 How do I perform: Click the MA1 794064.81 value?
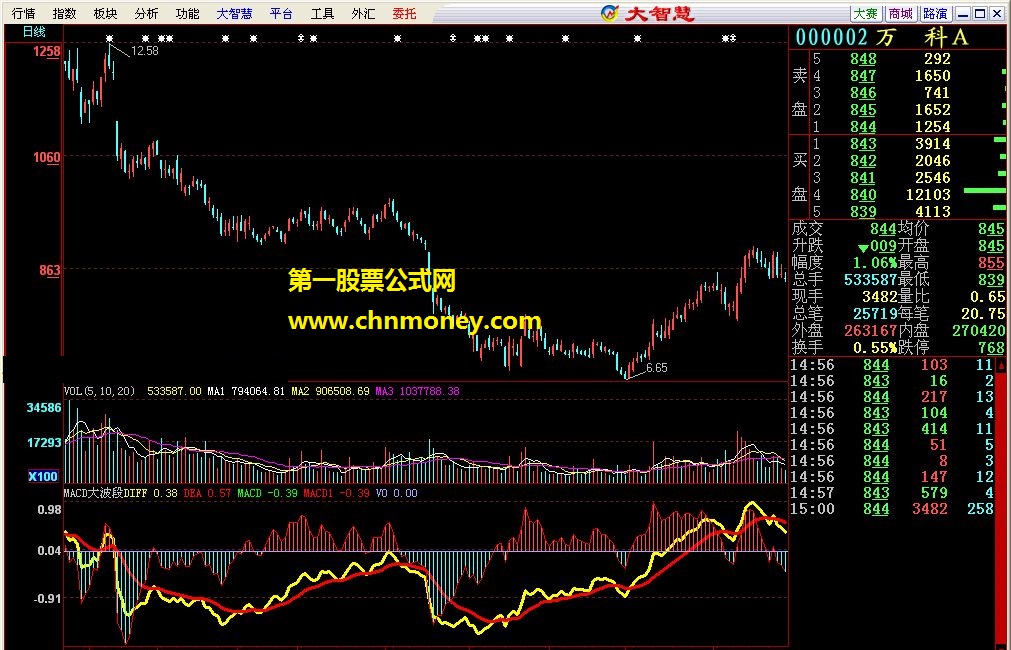[x=246, y=391]
